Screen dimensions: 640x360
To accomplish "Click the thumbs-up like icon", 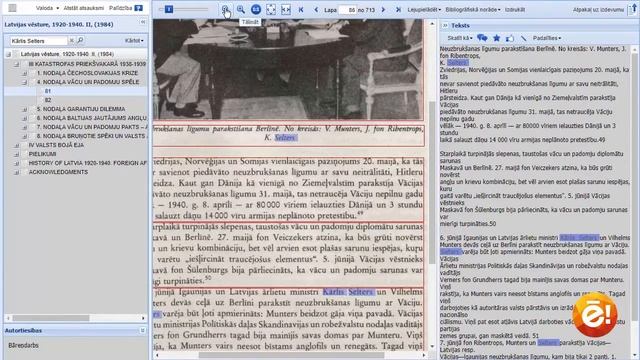I will 510,38.
